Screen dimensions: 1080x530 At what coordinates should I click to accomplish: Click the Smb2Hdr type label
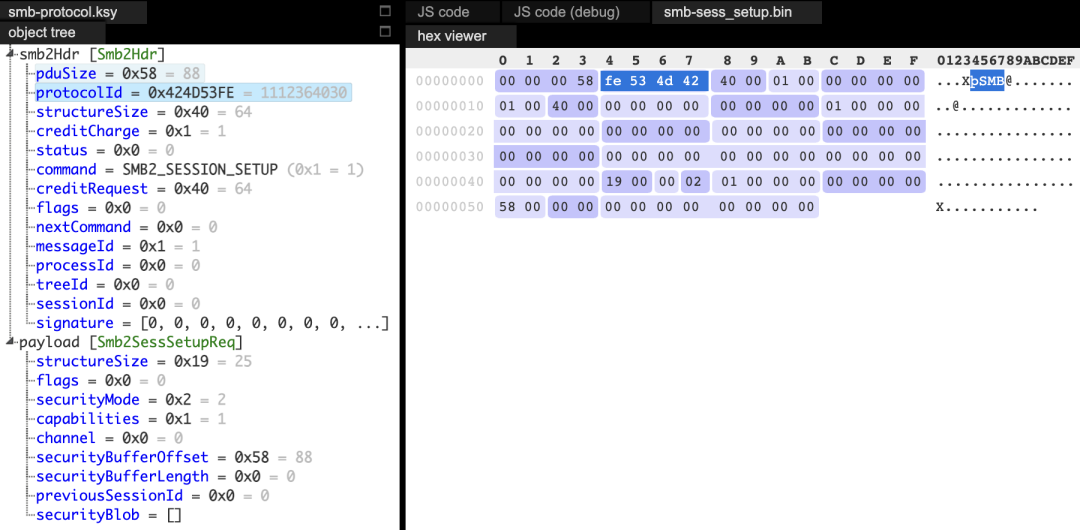[x=127, y=54]
